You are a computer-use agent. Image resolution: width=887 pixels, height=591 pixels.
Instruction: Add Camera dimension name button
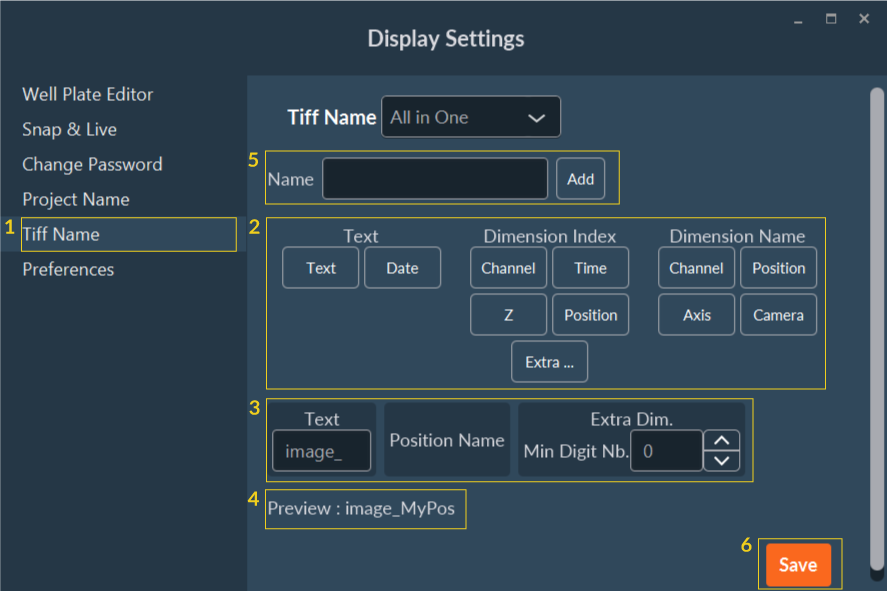pos(778,315)
